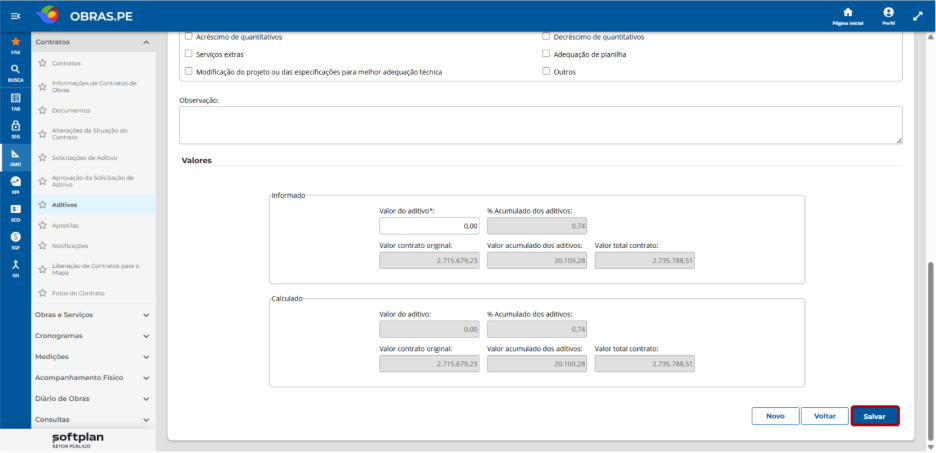Open the Apostilas menu item
Screen dimensions: 936x453
pos(65,226)
